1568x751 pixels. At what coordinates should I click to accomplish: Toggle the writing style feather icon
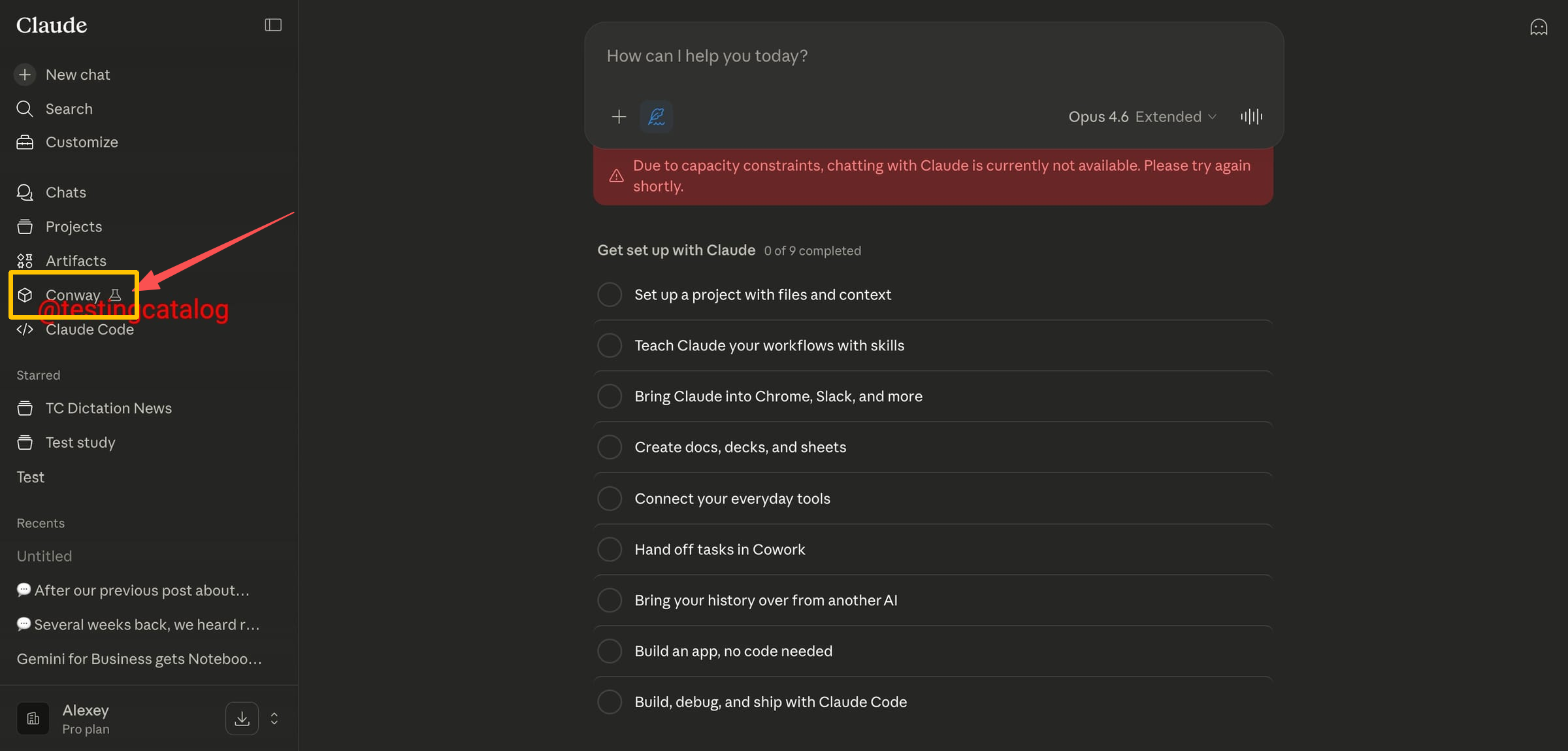click(x=656, y=116)
